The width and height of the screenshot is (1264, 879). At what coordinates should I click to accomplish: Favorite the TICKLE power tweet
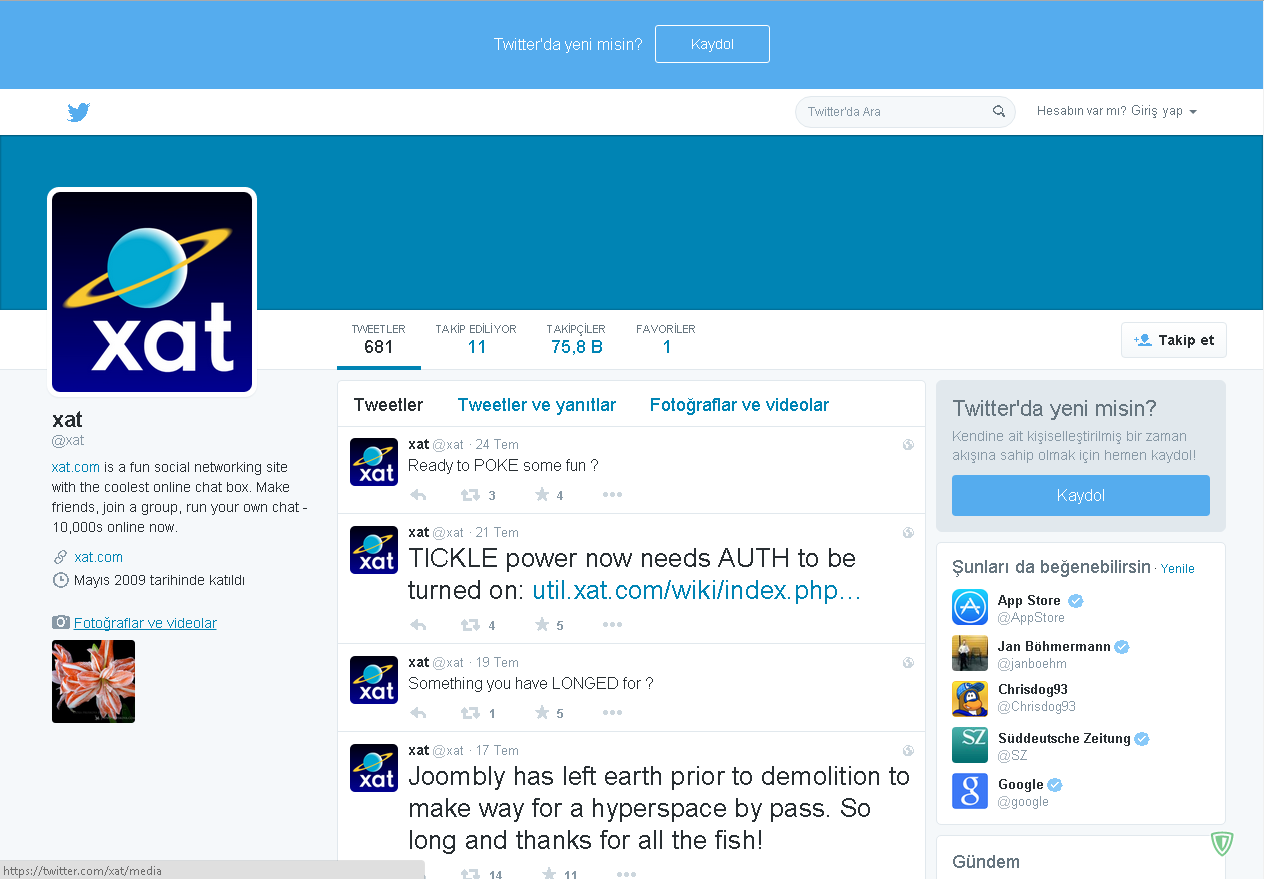click(x=542, y=624)
